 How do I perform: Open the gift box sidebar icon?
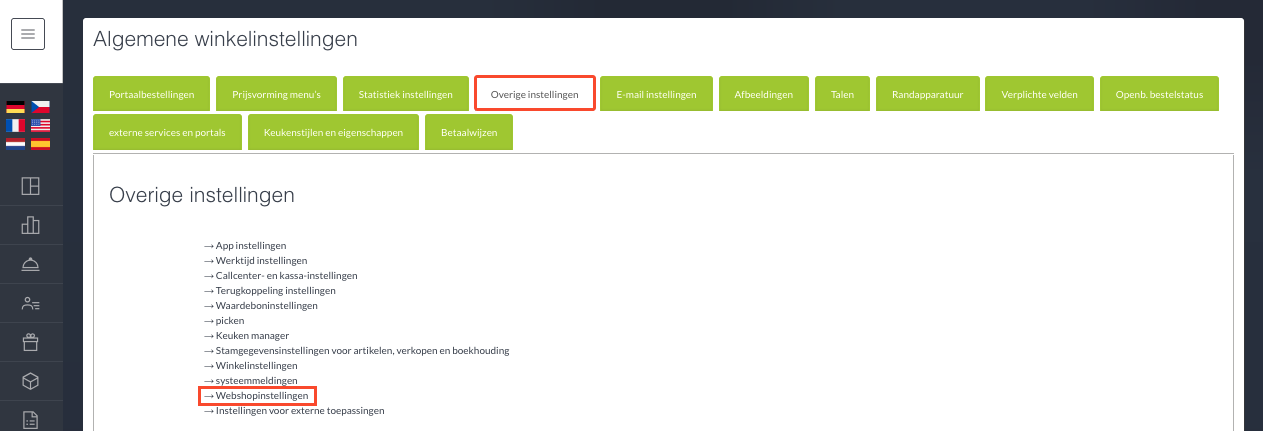point(30,343)
